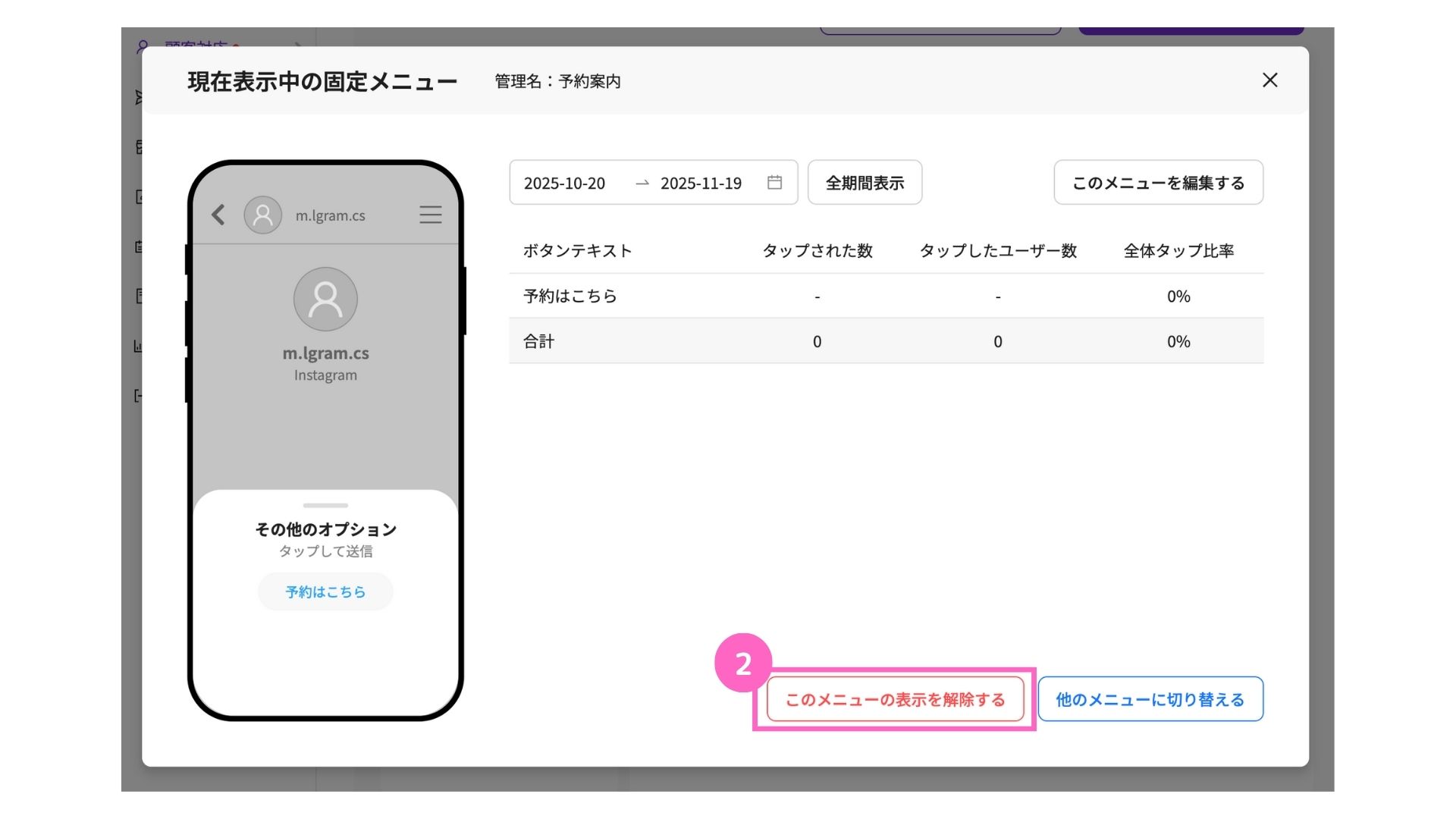Click タップされた数 column header
This screenshot has height=819, width=1456.
point(817,251)
